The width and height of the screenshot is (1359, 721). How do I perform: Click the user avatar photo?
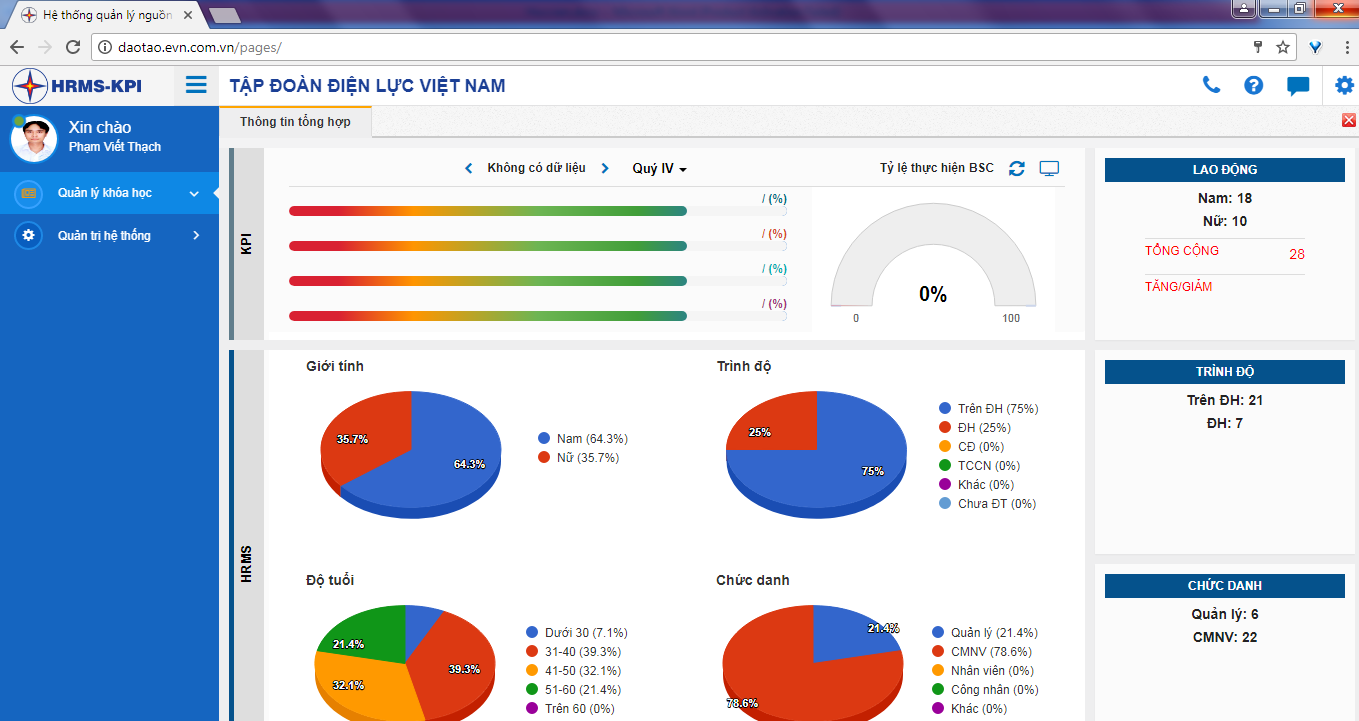tap(34, 138)
